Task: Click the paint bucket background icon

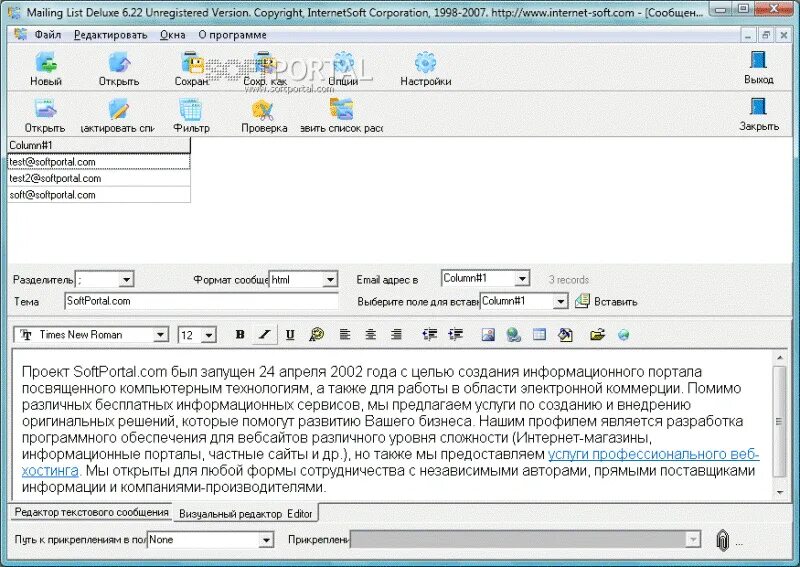Action: pyautogui.click(x=565, y=335)
